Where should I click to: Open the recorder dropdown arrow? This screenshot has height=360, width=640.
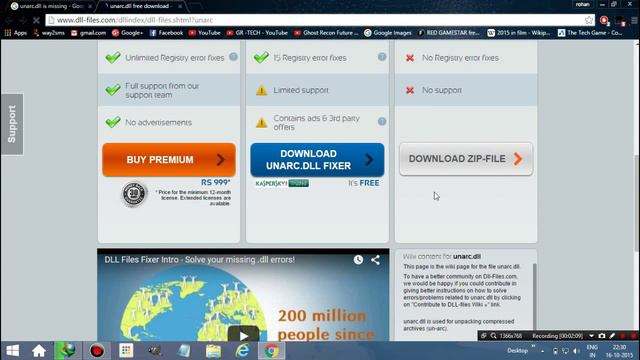(x=591, y=336)
